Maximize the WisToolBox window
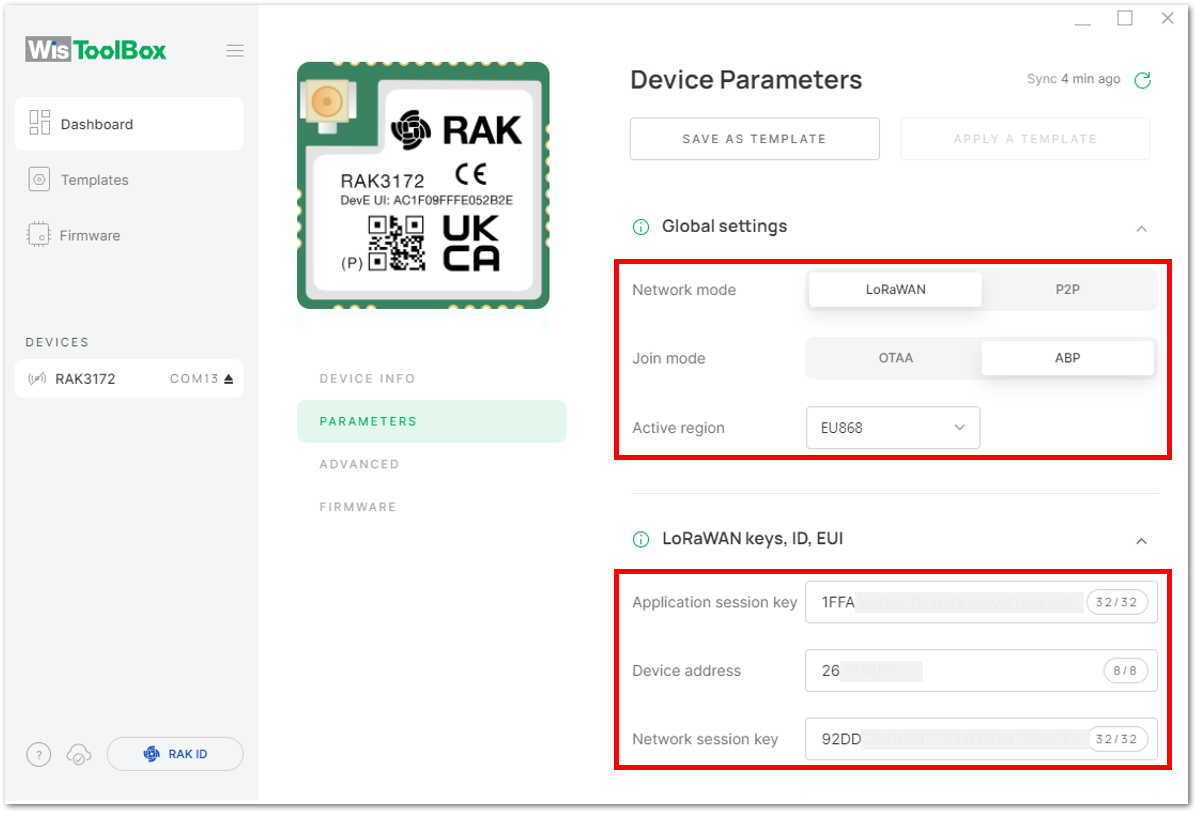The image size is (1197, 813). pyautogui.click(x=1125, y=18)
